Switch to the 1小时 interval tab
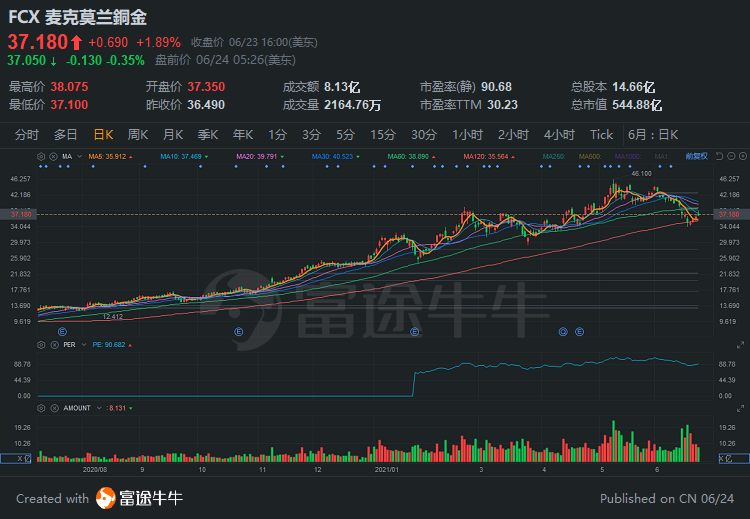This screenshot has height=519, width=750. click(467, 135)
